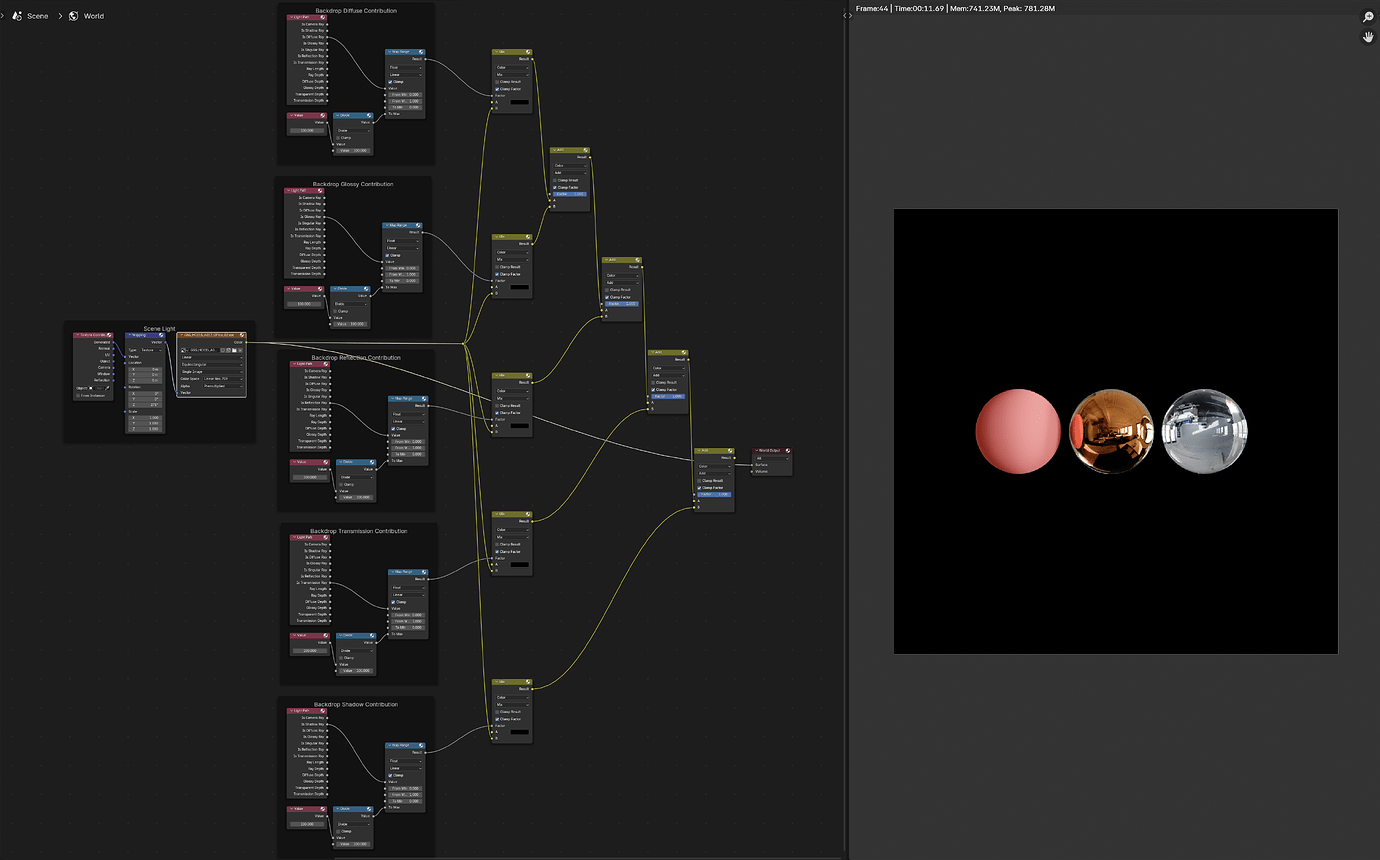The image size is (1380, 860).
Task: Click the preview sphere icon on World Output node
Action: point(787,451)
